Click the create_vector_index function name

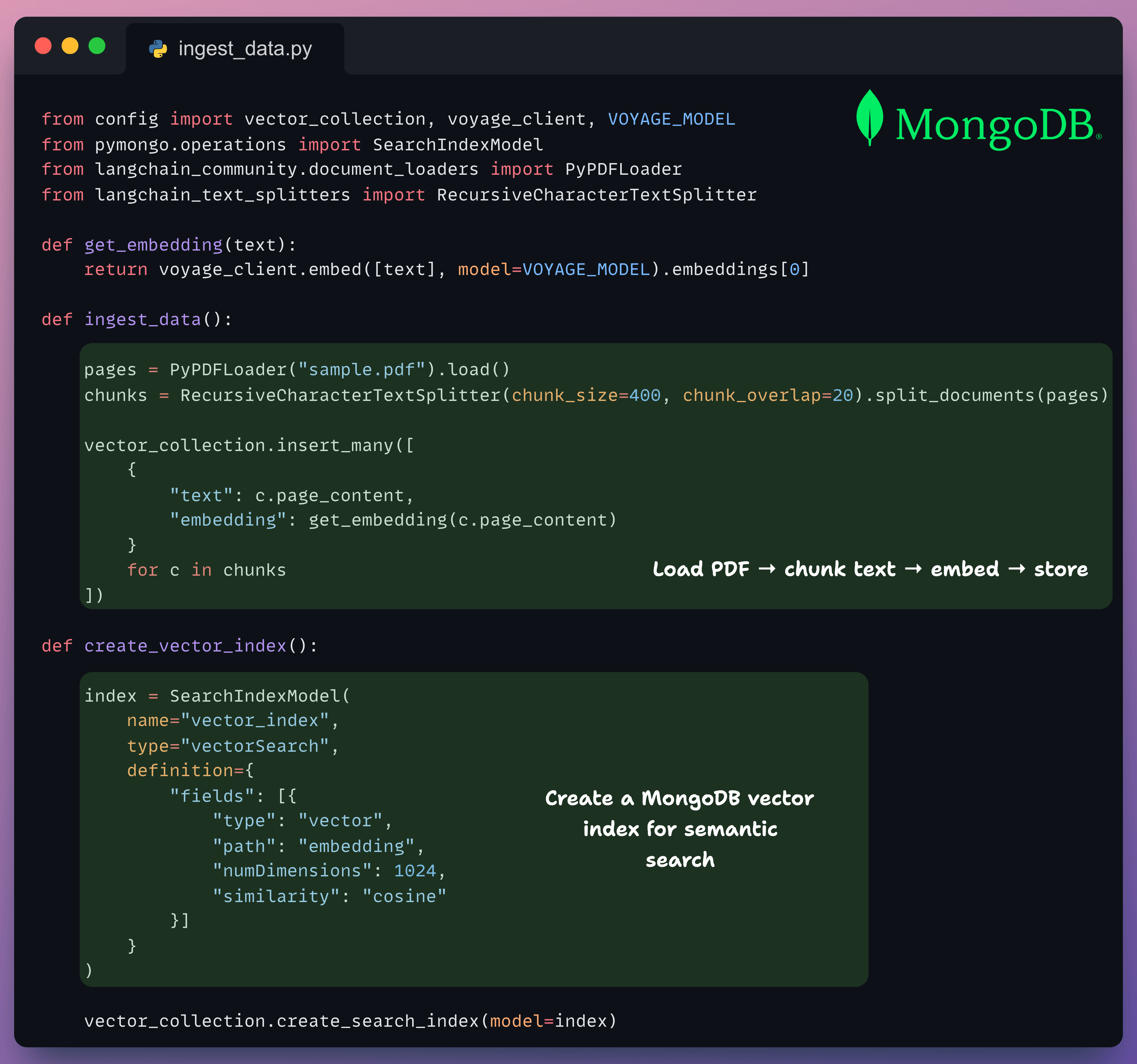point(185,645)
